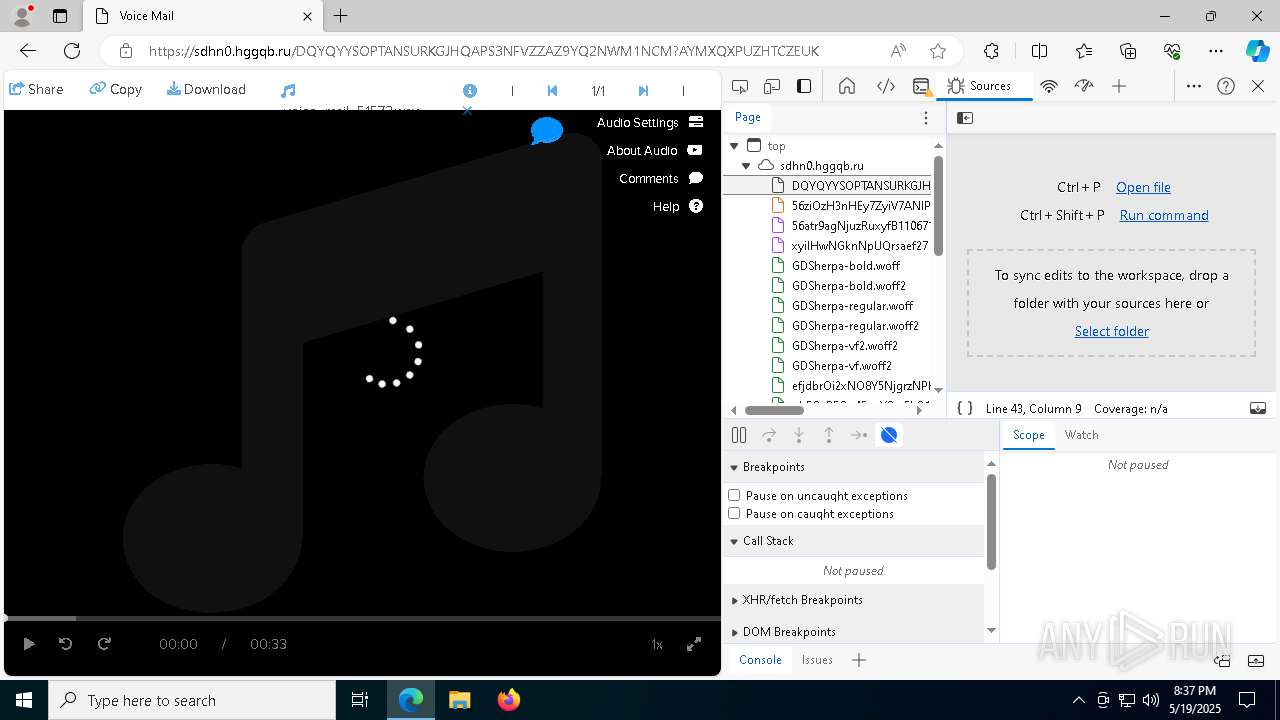Image resolution: width=1280 pixels, height=720 pixels.
Task: Click the Share button in the voice mail toolbar
Action: tap(36, 89)
